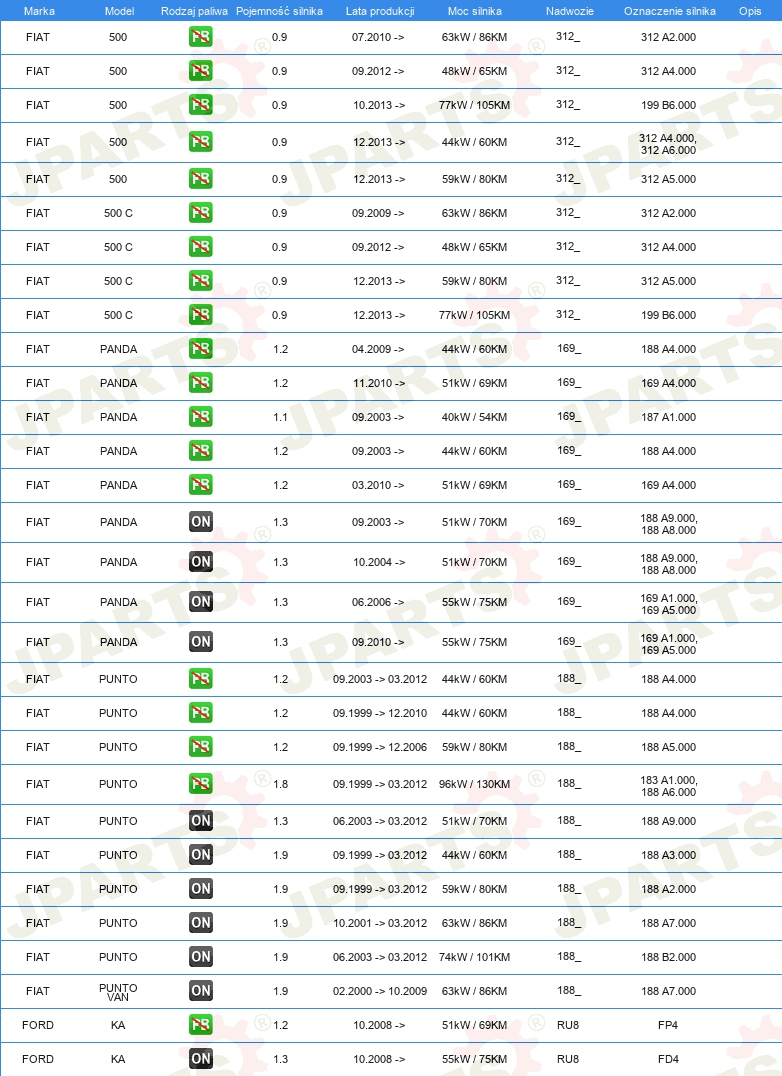Click petrol icon in 500 C 09.2009 row
The width and height of the screenshot is (782, 1076).
200,213
